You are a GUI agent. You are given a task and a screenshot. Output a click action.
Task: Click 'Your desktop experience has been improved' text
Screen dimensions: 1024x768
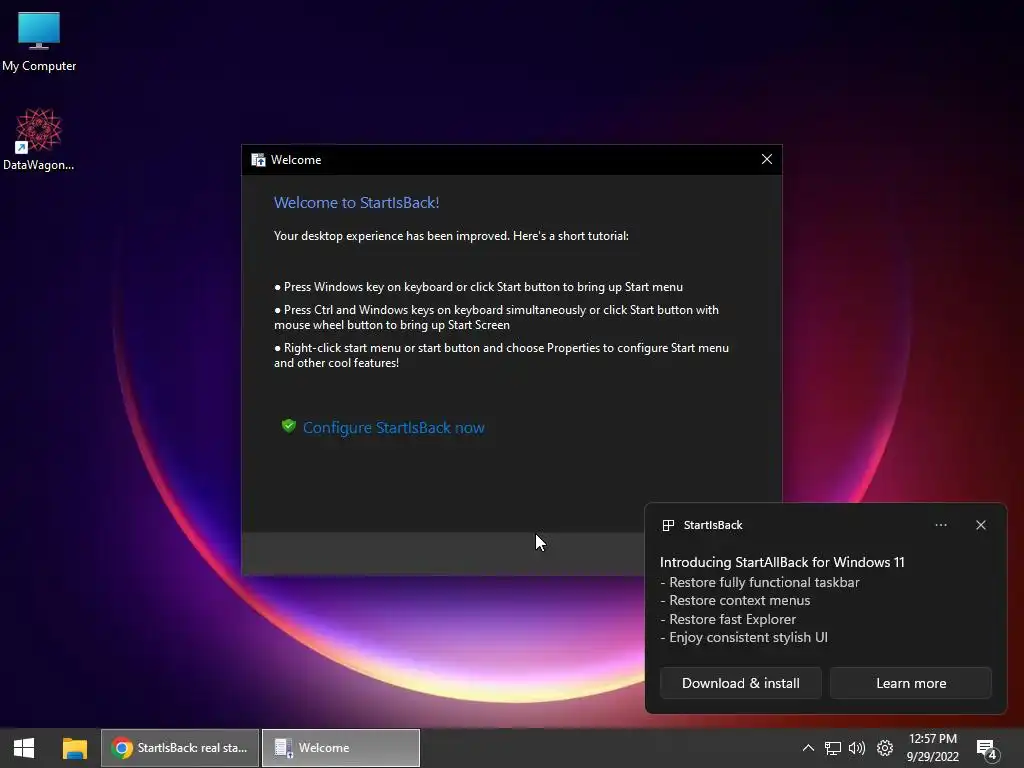pyautogui.click(x=392, y=236)
